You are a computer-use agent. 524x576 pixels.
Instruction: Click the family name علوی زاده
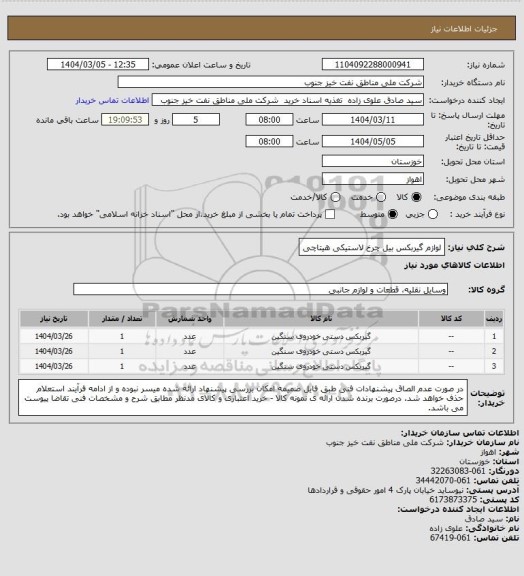click(447, 528)
